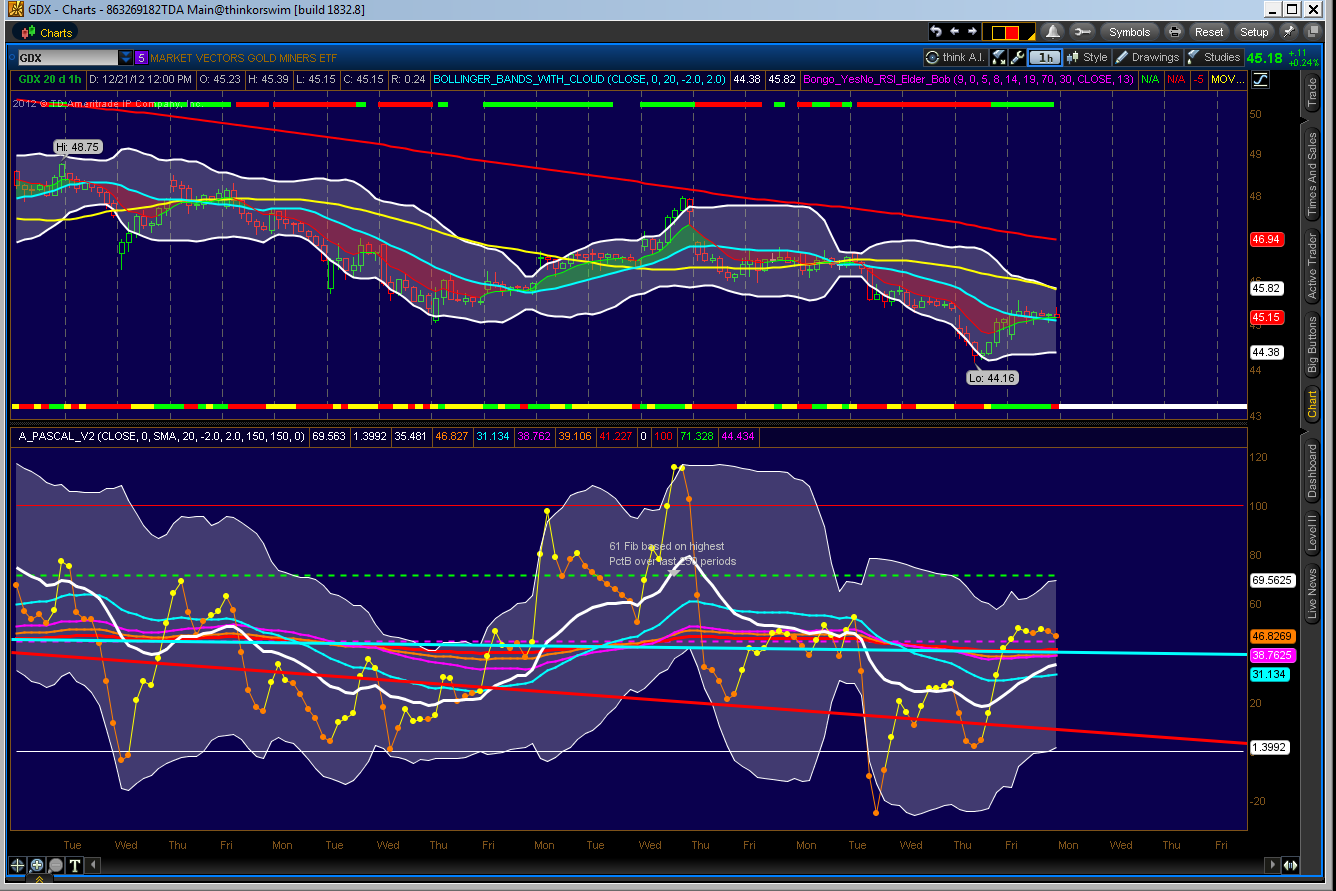The image size is (1336, 891).
Task: Click the 45.82 axis price label
Action: (1266, 288)
